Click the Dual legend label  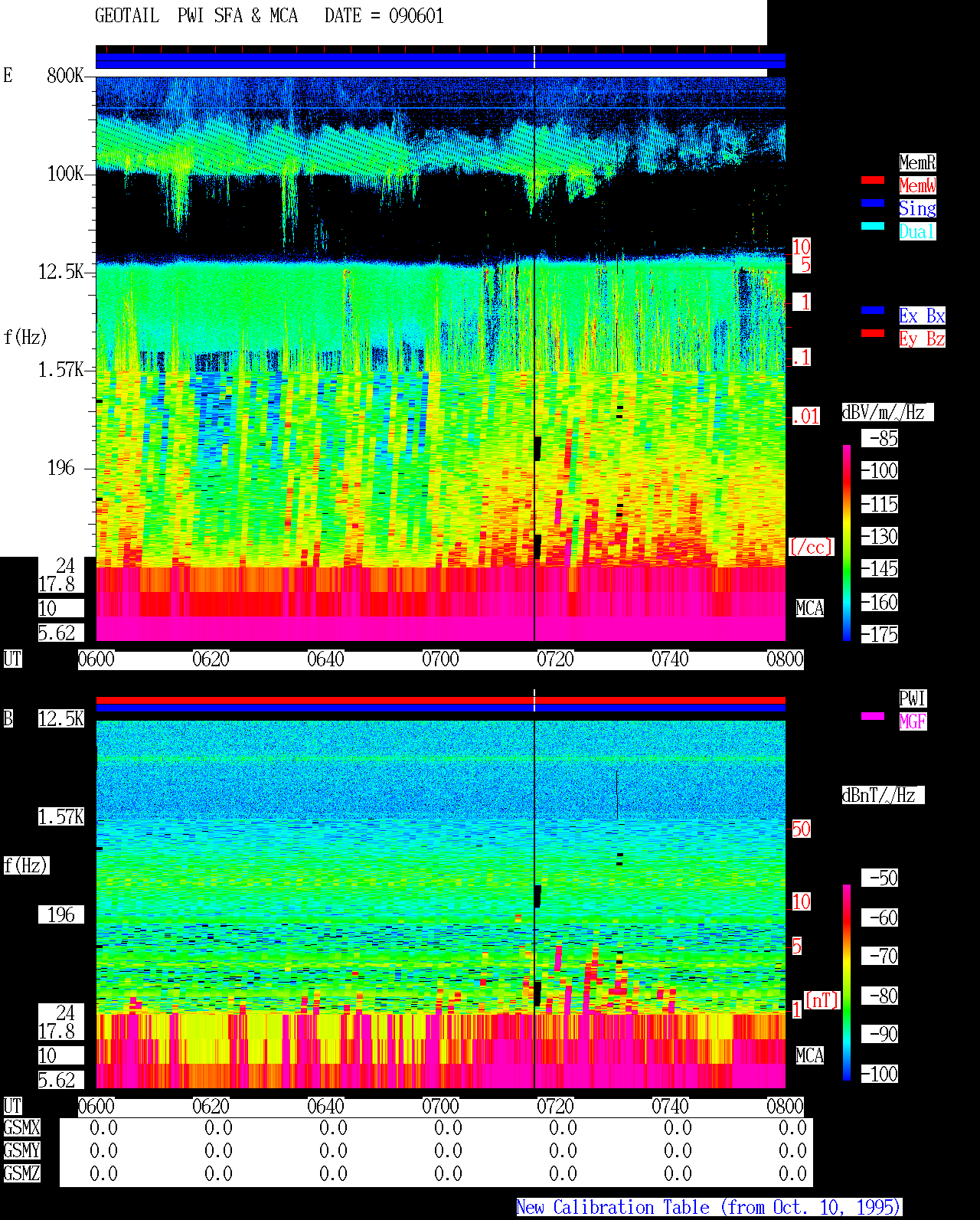pos(917,231)
